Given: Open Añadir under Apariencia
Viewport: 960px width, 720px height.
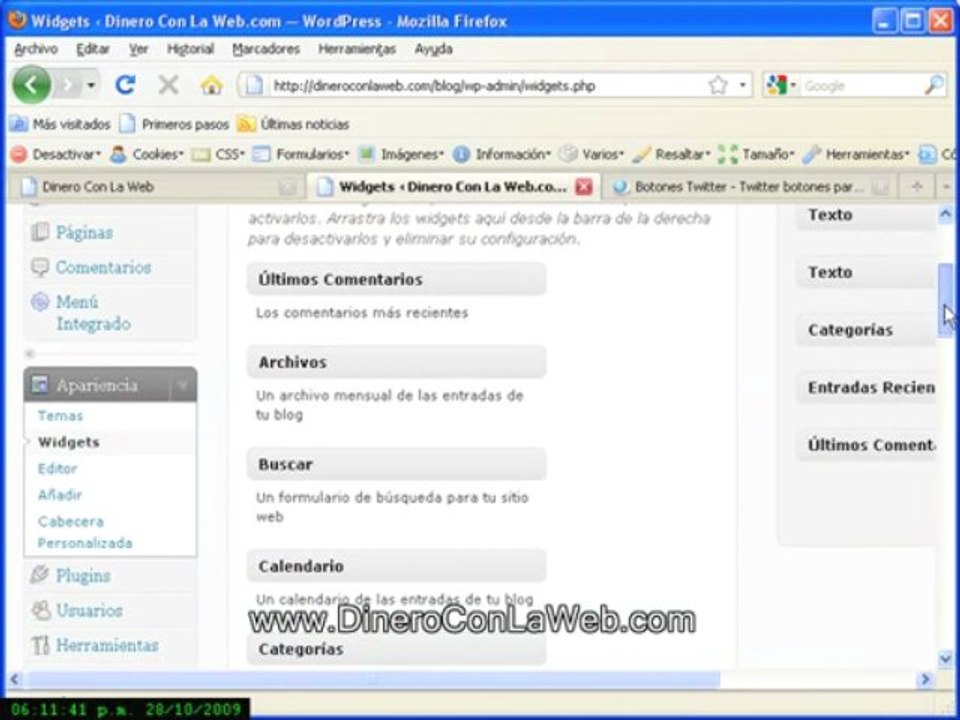Looking at the screenshot, I should click(x=59, y=495).
